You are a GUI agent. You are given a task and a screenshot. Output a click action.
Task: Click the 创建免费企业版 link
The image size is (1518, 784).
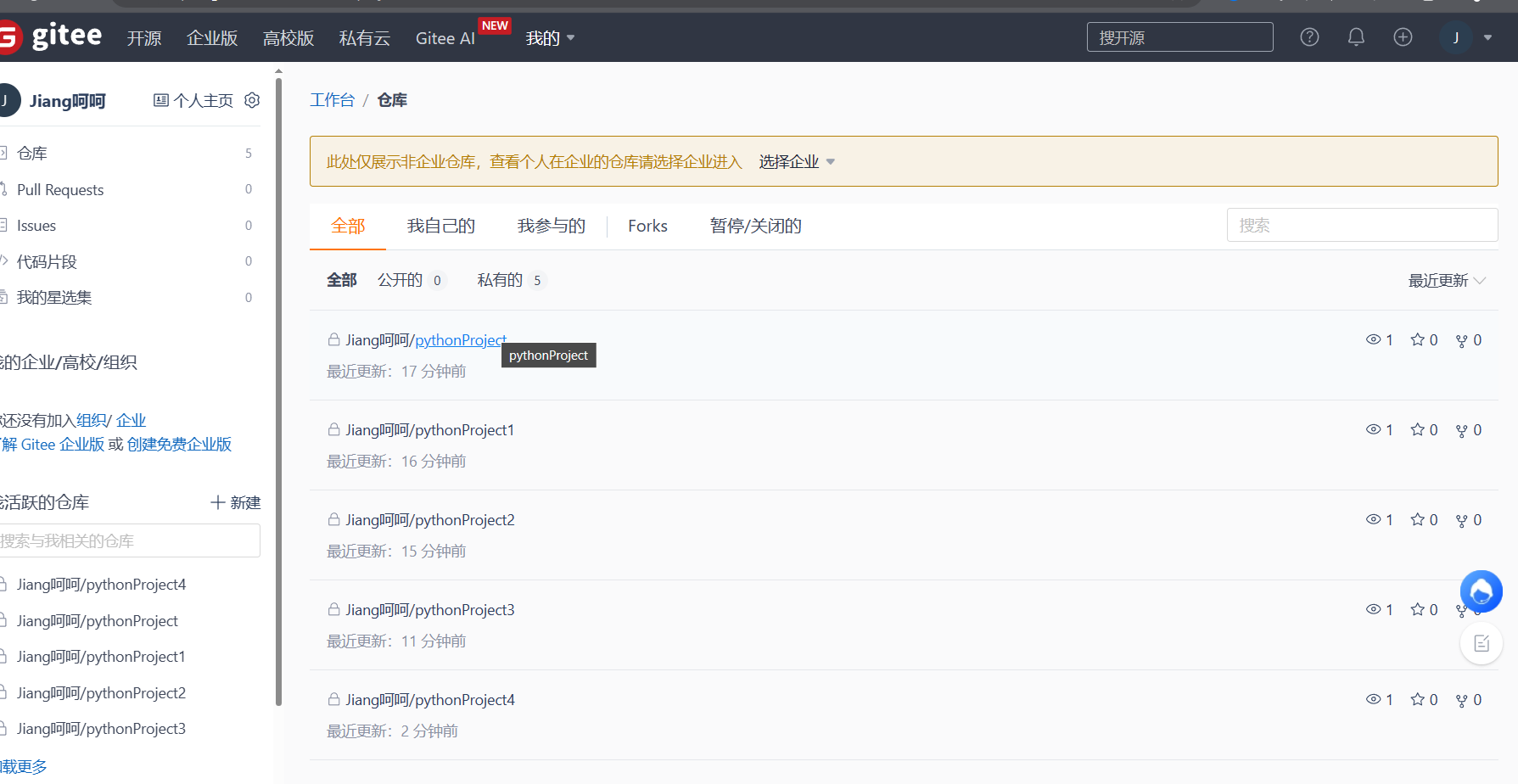pyautogui.click(x=179, y=444)
